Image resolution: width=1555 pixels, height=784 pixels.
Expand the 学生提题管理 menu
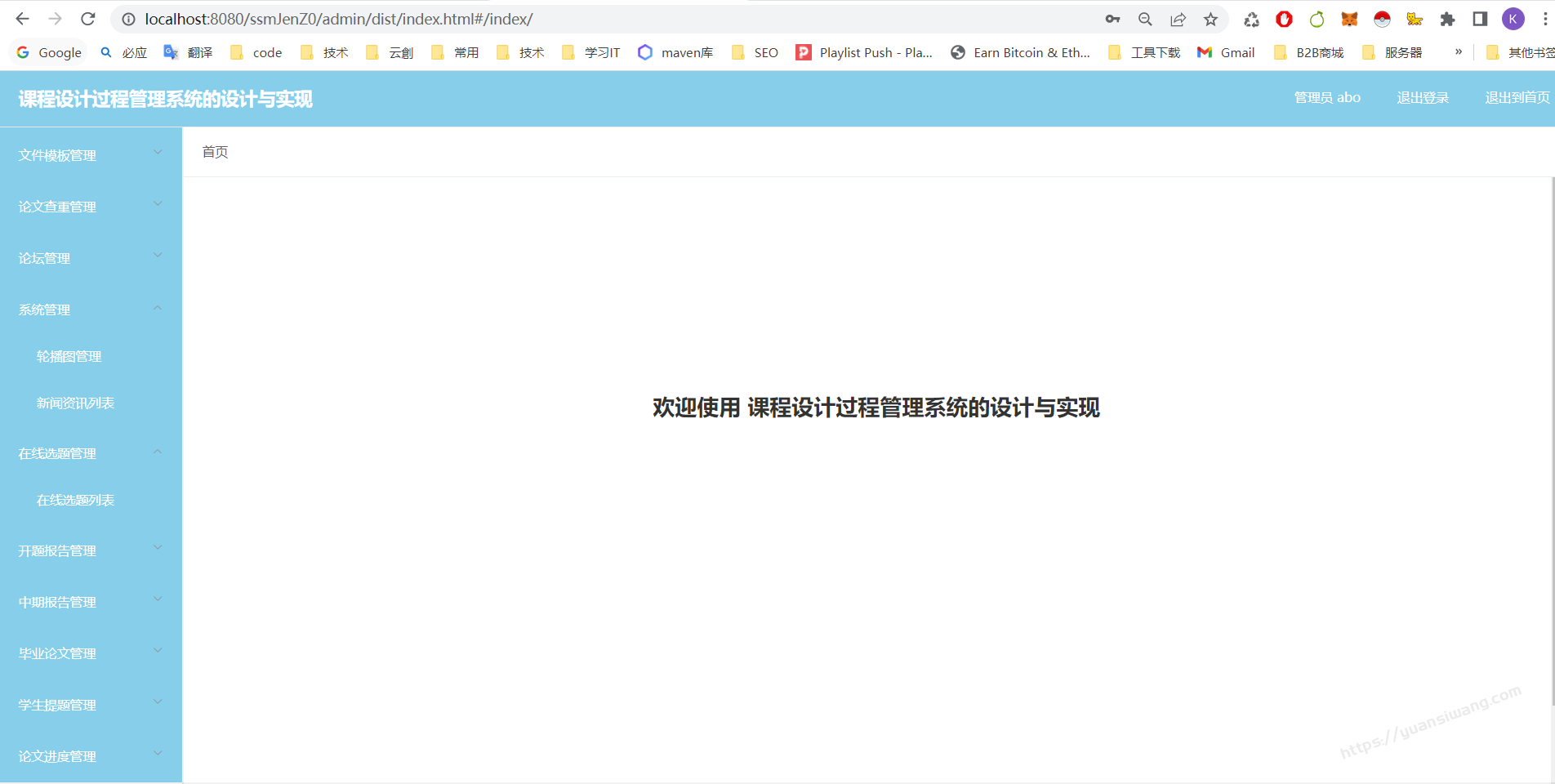[91, 705]
